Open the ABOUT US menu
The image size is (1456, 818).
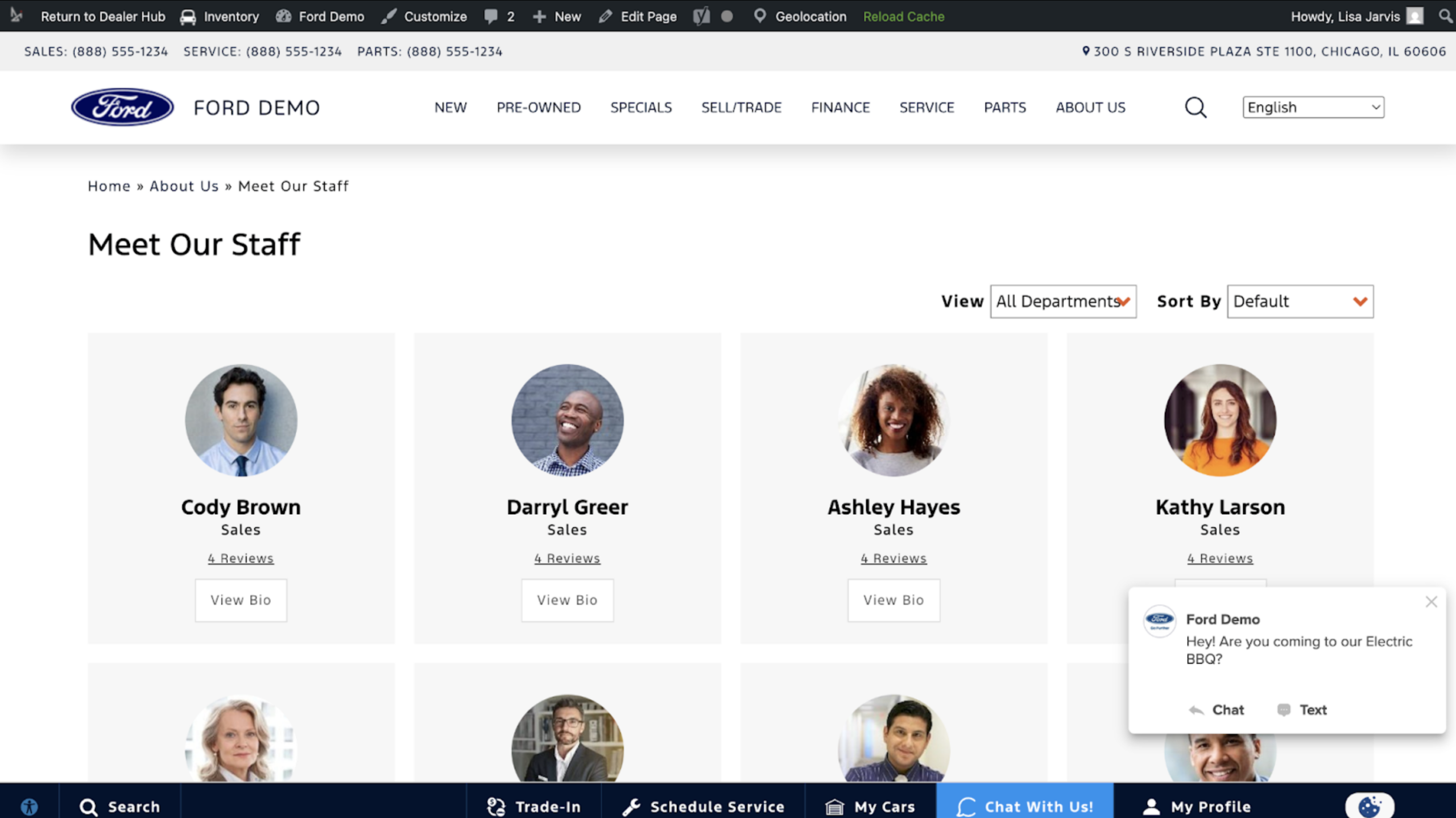(x=1090, y=107)
